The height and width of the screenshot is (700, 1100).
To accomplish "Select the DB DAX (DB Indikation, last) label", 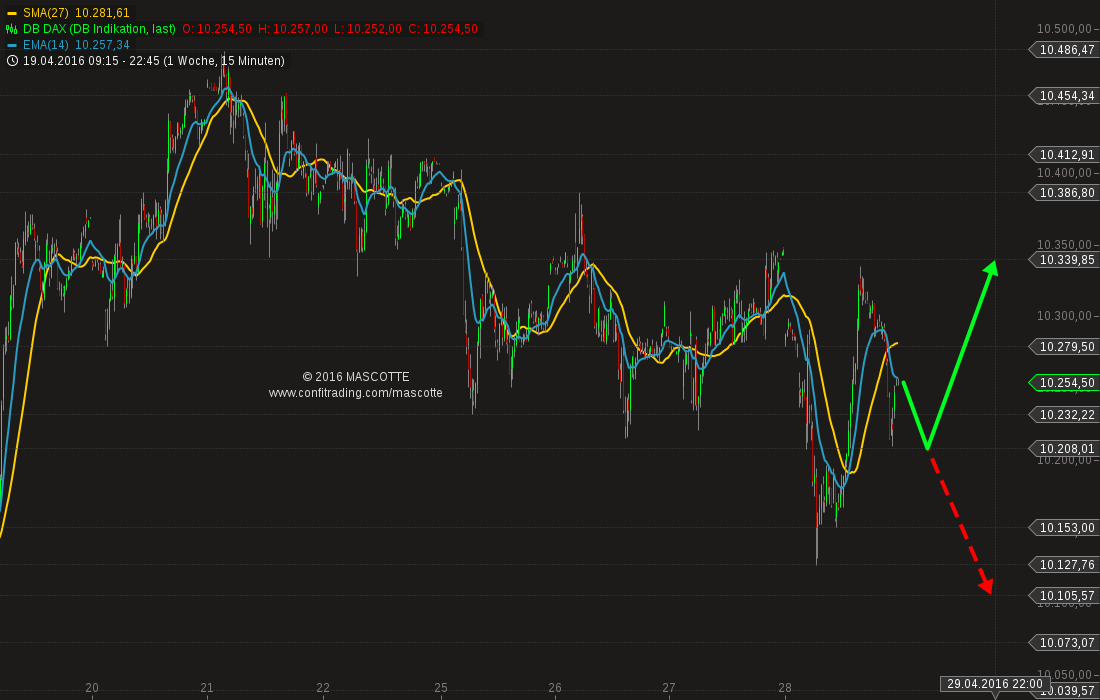I will coord(100,29).
